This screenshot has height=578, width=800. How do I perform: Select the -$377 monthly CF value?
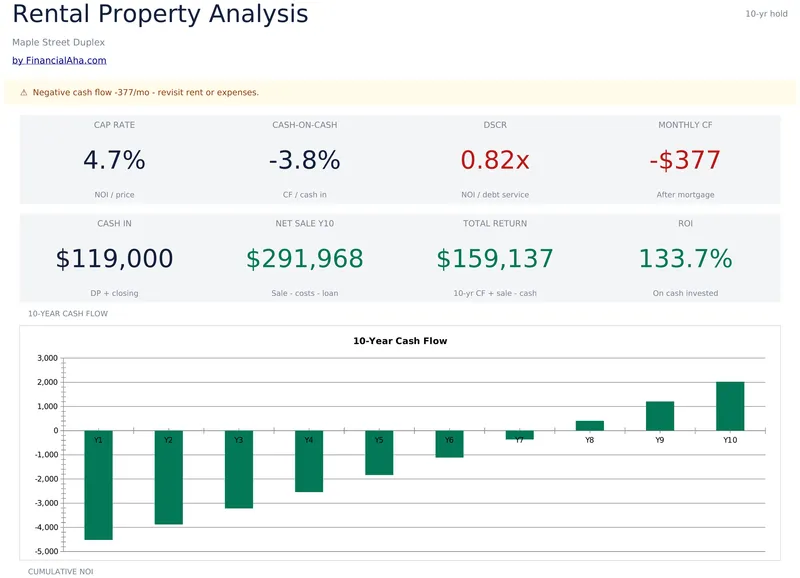685,160
